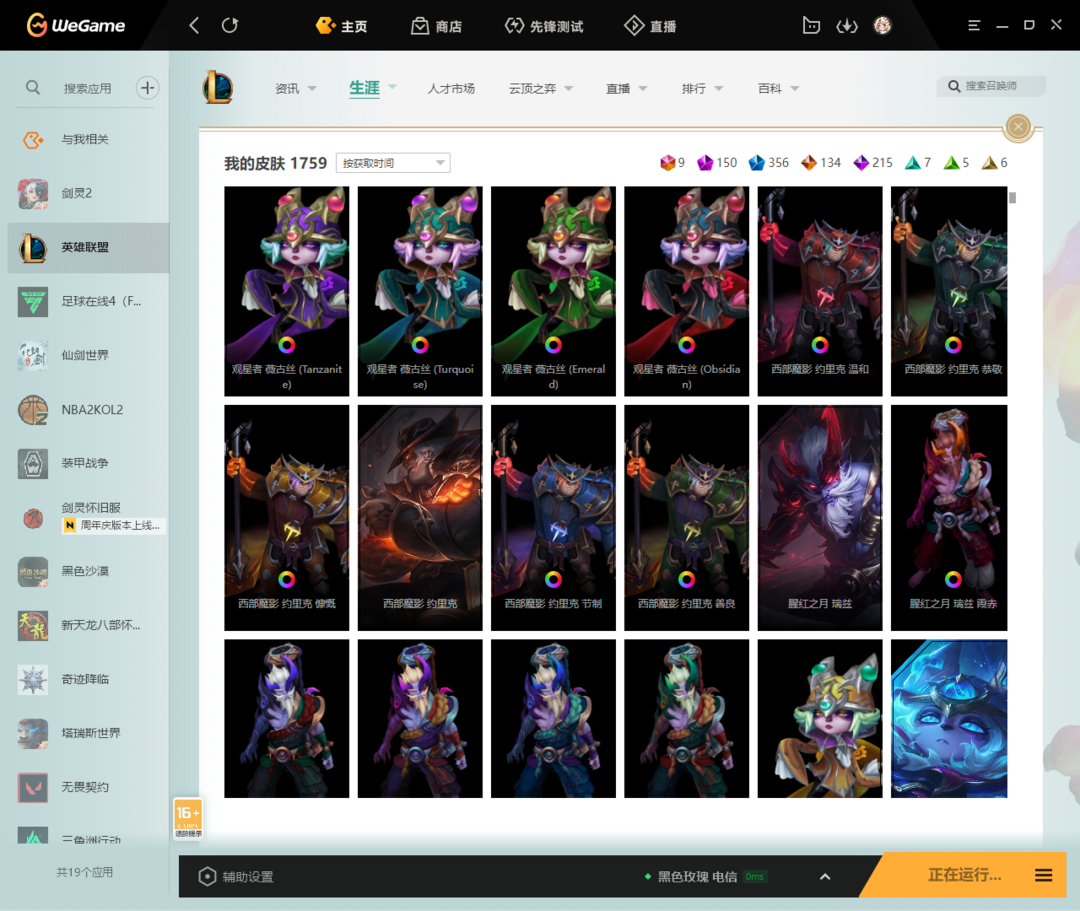
Task: Click the WeGame logo
Action: 76,25
